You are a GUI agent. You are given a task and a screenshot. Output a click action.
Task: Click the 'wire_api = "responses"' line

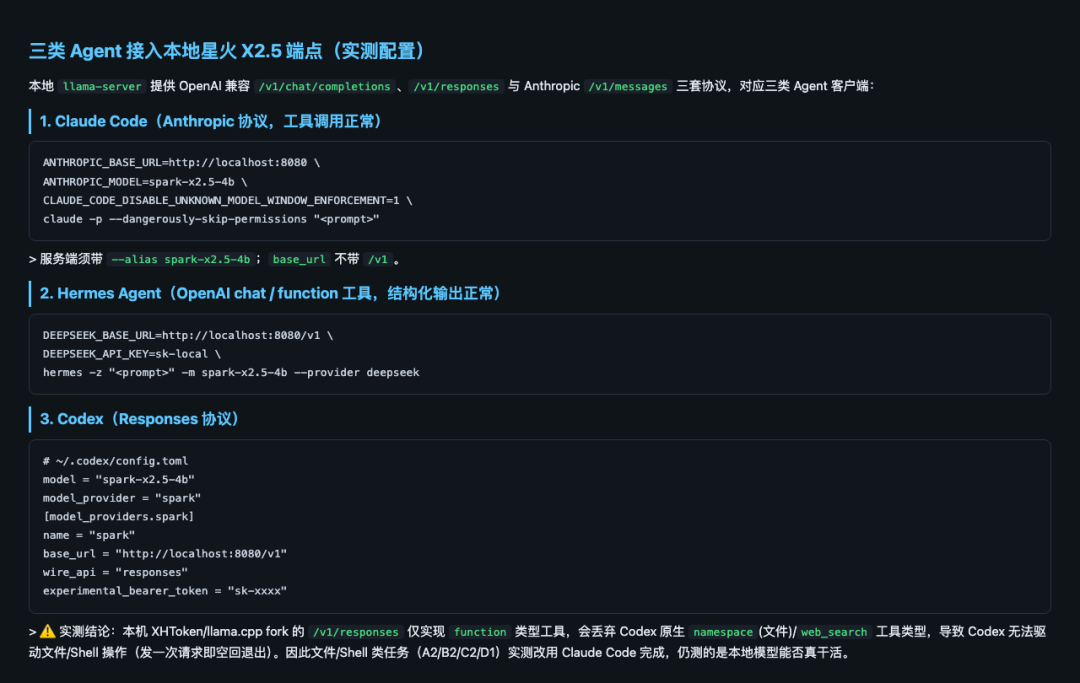click(115, 572)
